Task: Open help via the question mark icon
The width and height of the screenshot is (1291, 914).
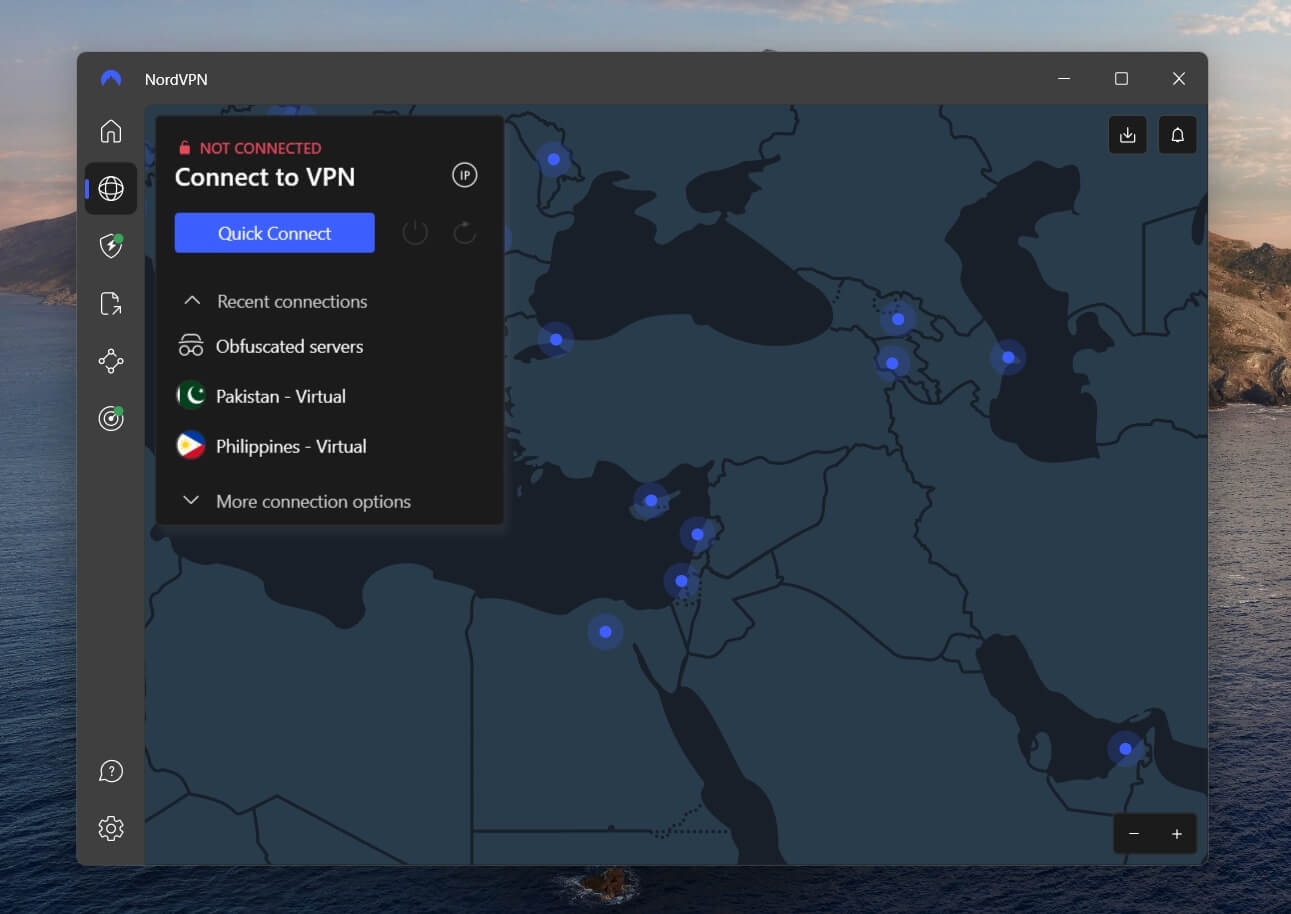Action: pos(111,771)
